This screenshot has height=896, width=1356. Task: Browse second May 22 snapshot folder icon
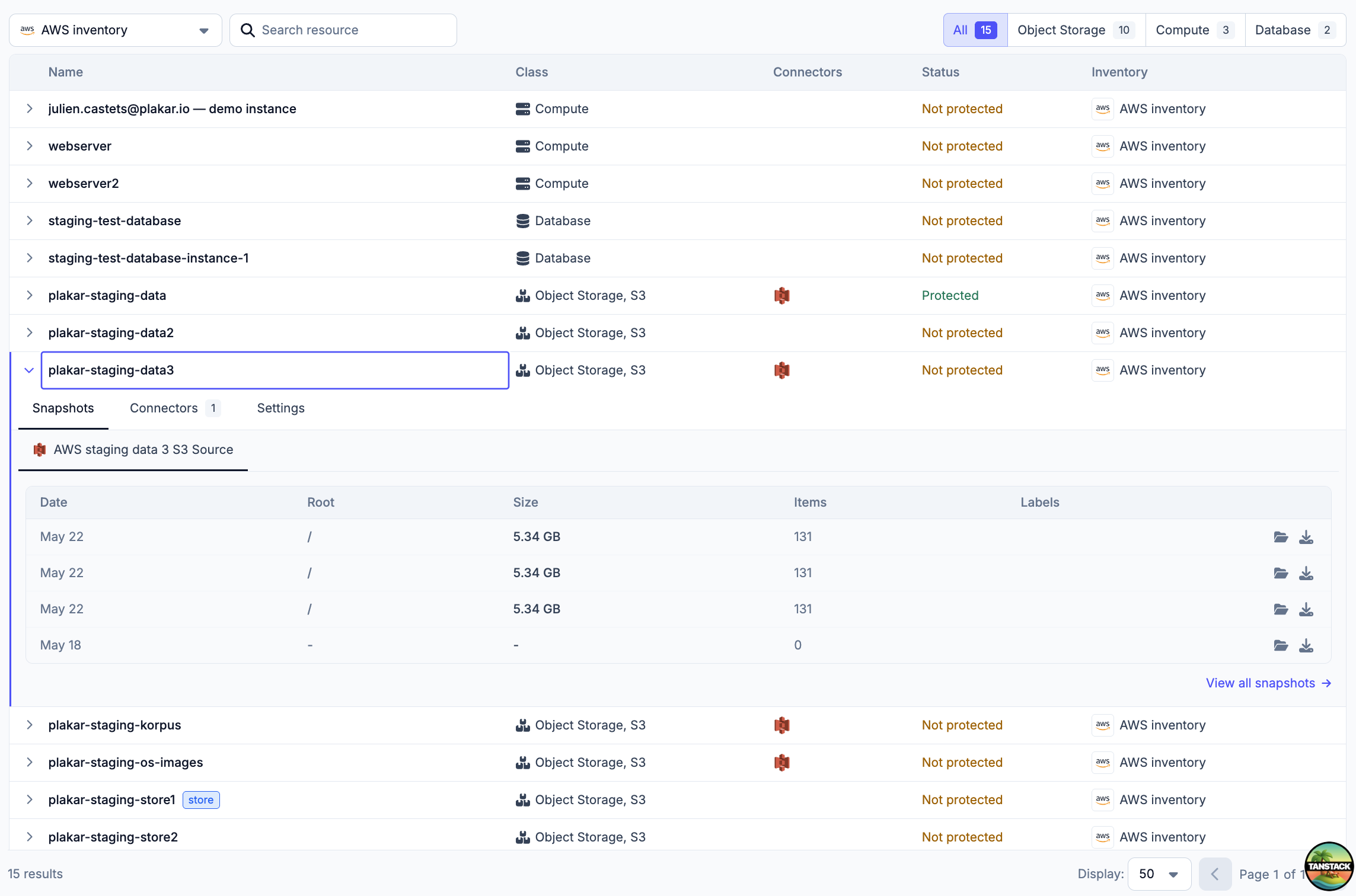1281,574
